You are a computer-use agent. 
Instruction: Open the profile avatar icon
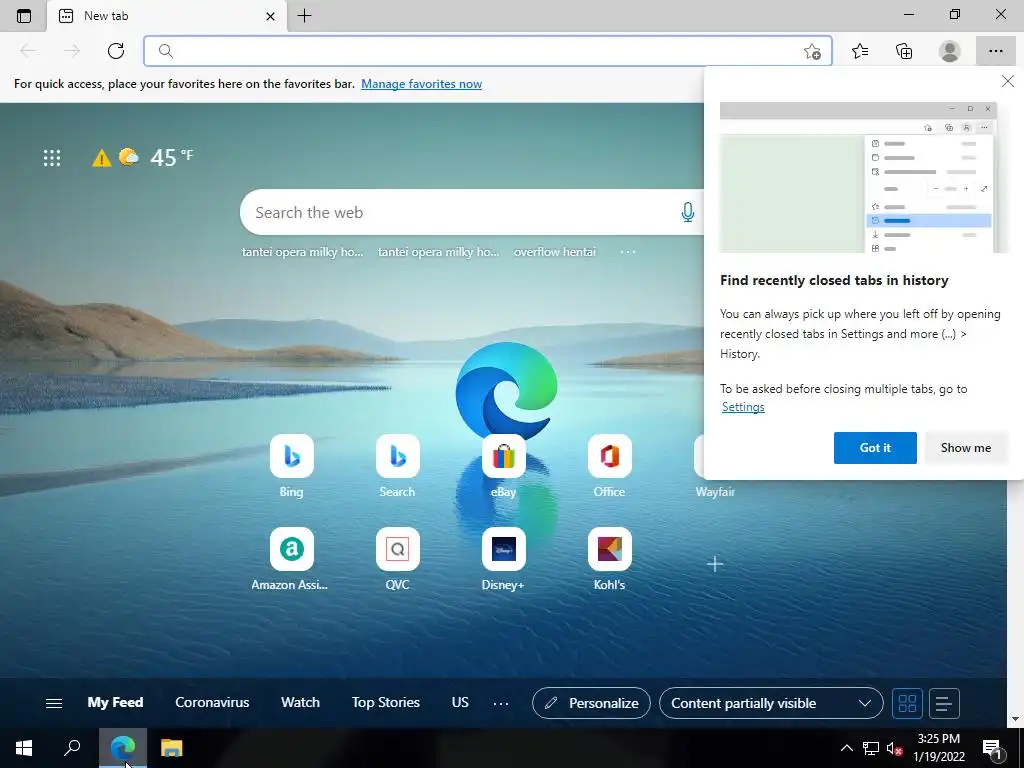[x=950, y=51]
